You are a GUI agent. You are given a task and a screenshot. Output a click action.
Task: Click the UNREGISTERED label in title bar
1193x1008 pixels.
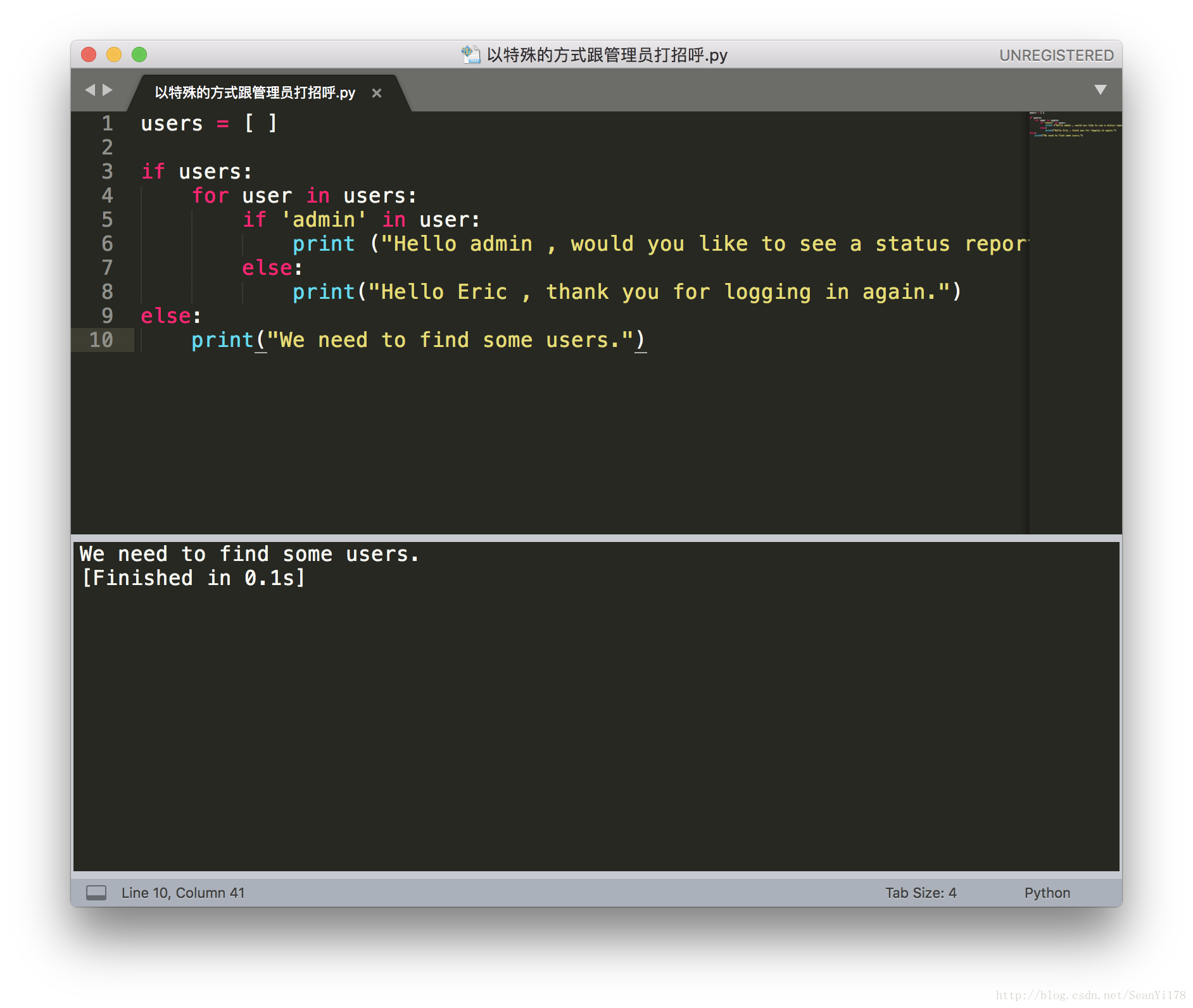(1056, 56)
